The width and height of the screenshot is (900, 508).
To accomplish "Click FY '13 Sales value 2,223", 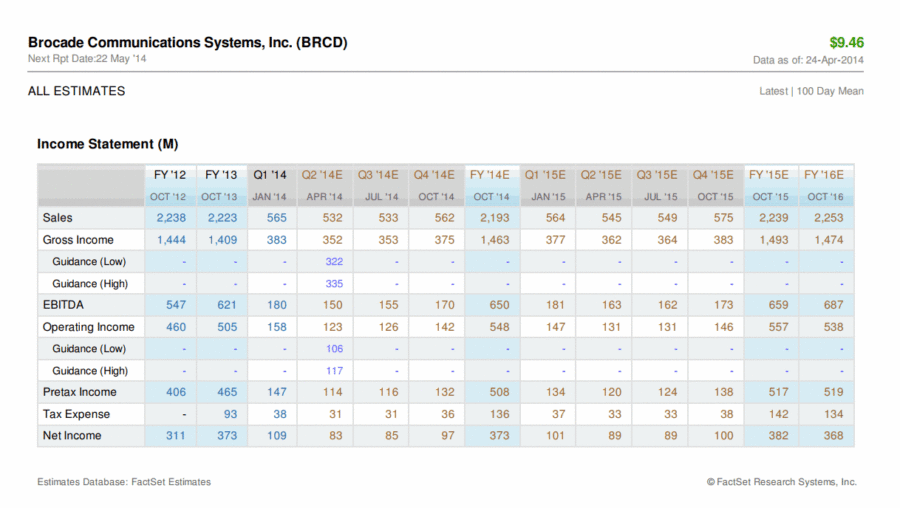I will 222,218.
